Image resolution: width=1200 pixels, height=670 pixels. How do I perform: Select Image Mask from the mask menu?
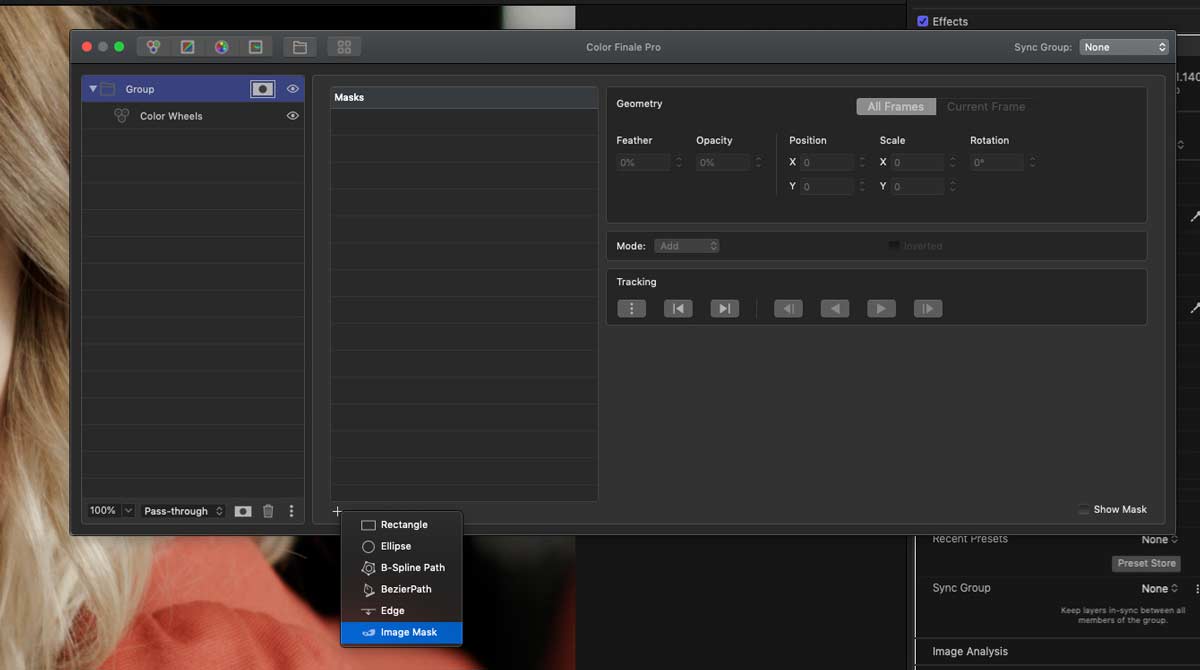401,632
